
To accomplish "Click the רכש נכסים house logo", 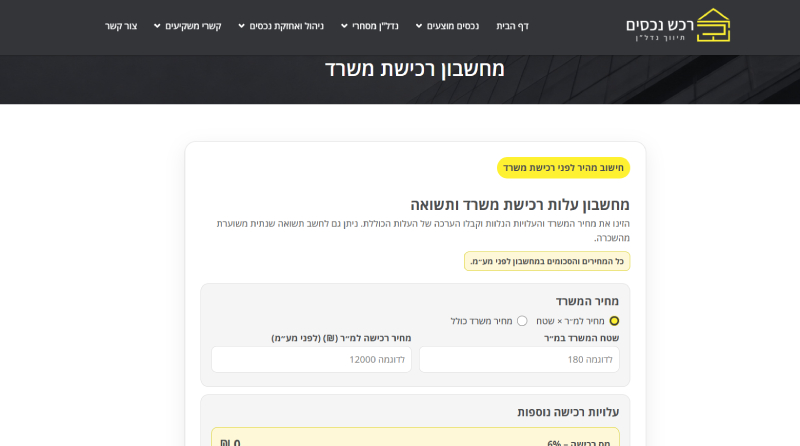I will pos(678,25).
